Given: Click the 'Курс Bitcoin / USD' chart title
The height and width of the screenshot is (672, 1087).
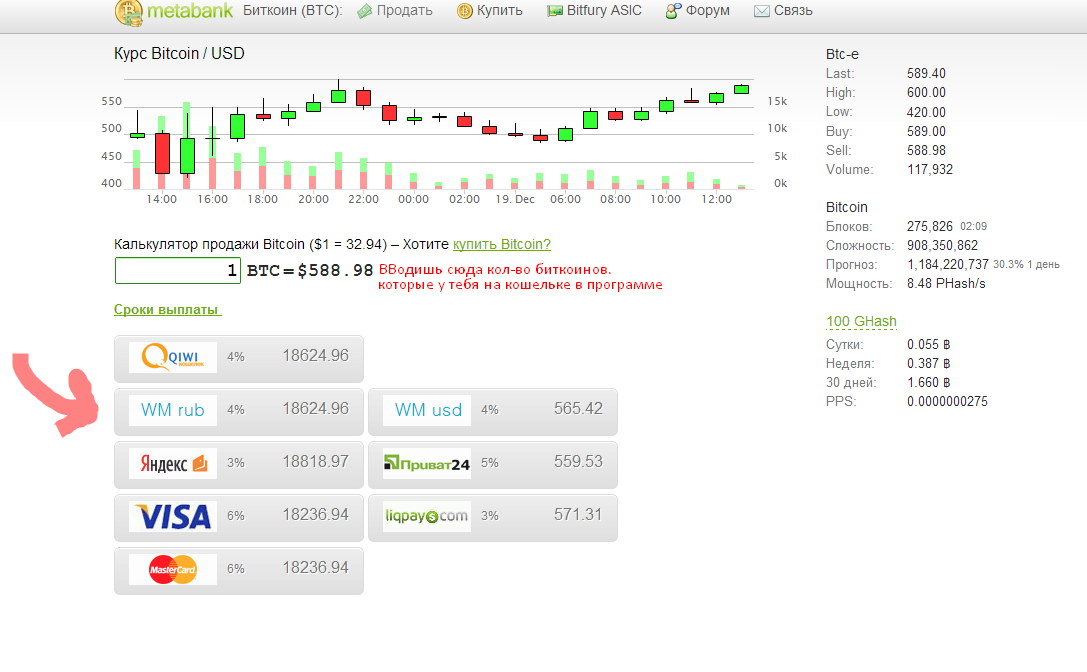Looking at the screenshot, I should [179, 54].
